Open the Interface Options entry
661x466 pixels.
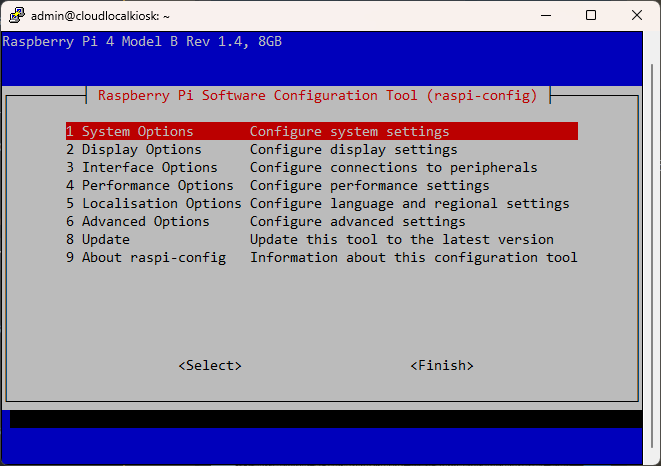tap(142, 167)
